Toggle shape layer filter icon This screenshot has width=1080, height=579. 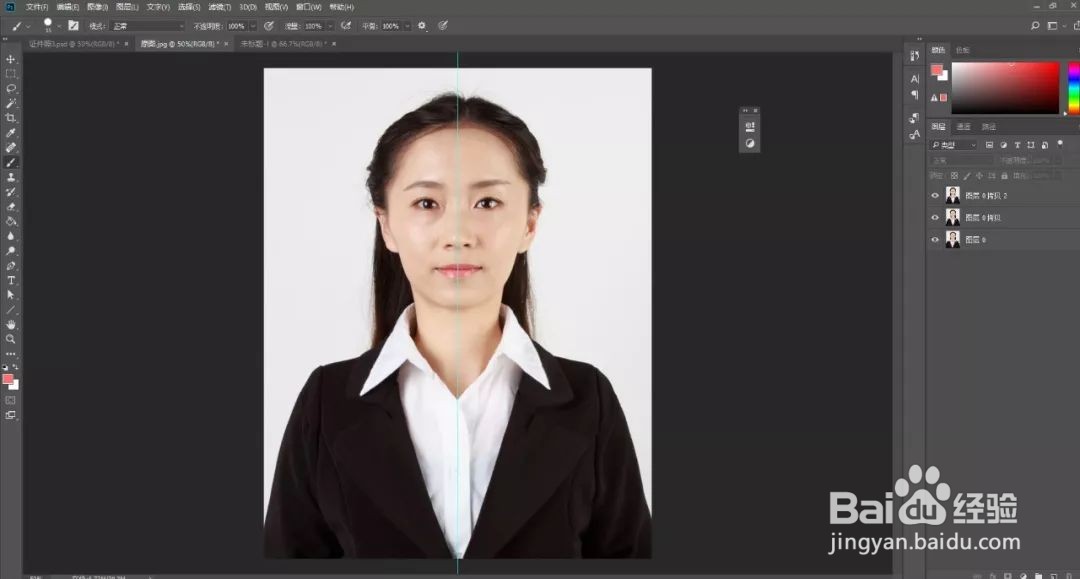pos(1030,145)
